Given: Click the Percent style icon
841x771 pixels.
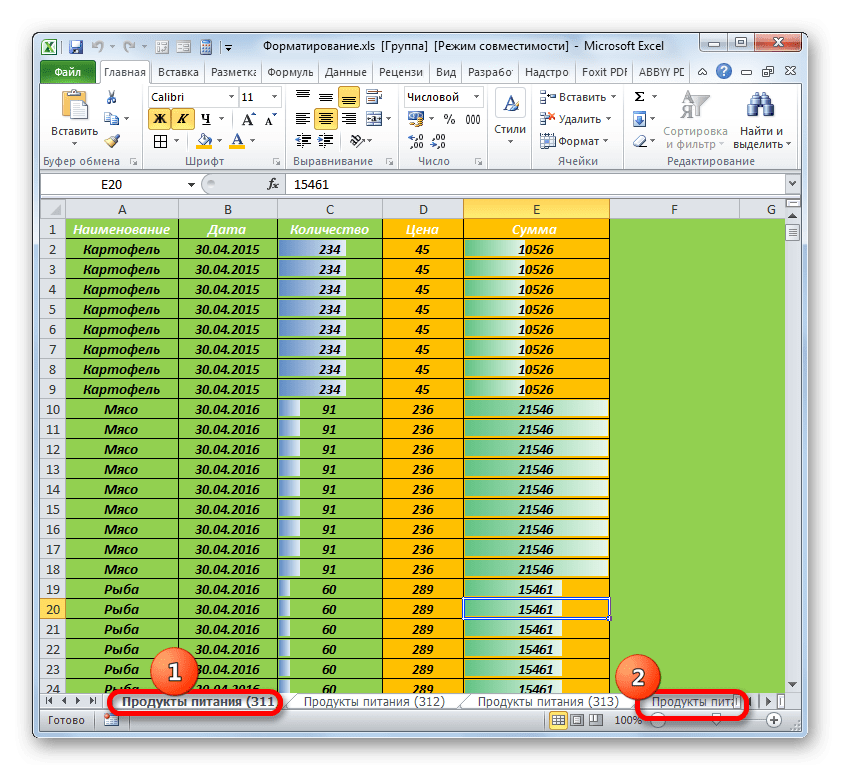Looking at the screenshot, I should (449, 119).
